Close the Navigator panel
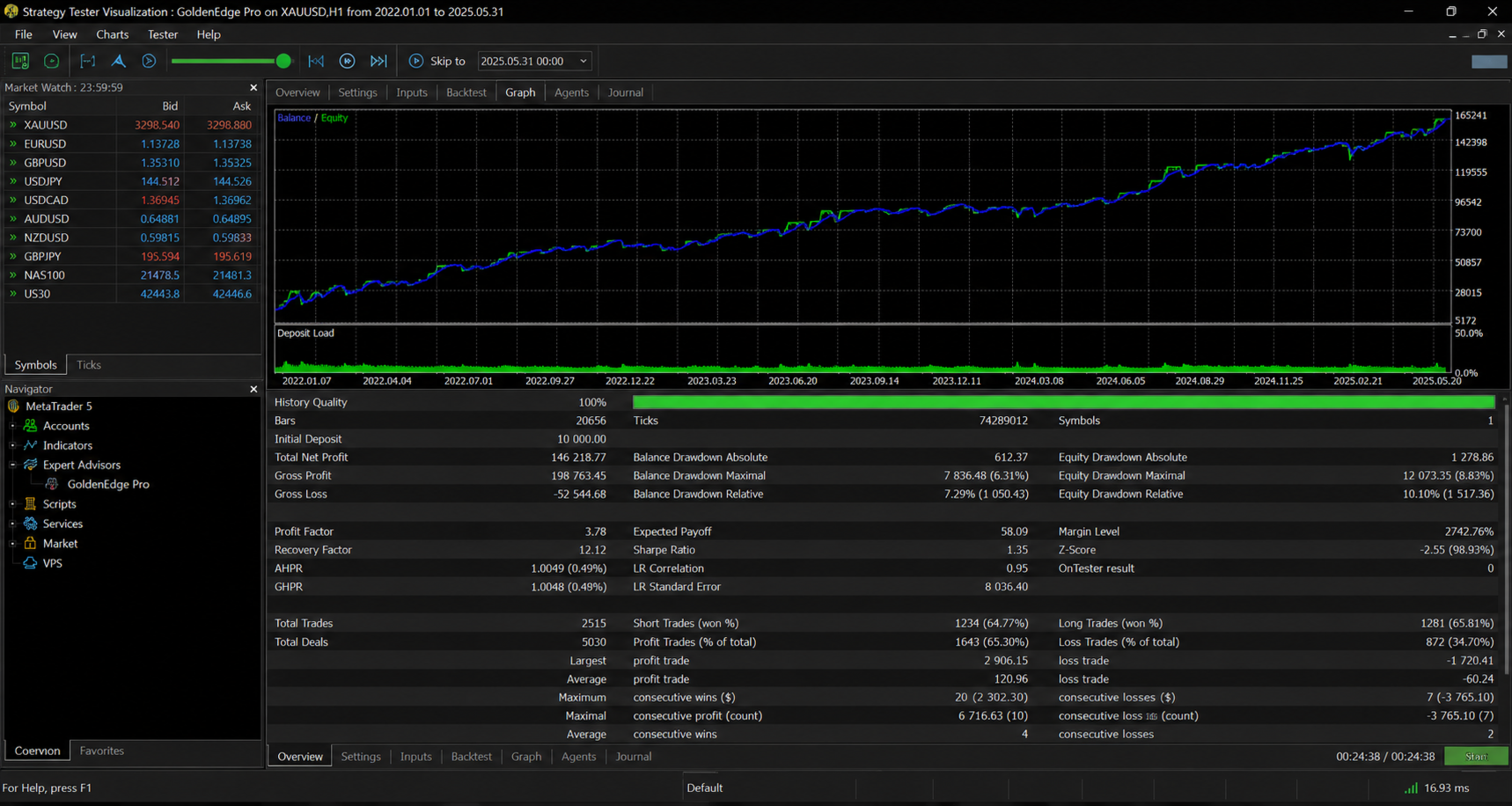 pyautogui.click(x=253, y=389)
